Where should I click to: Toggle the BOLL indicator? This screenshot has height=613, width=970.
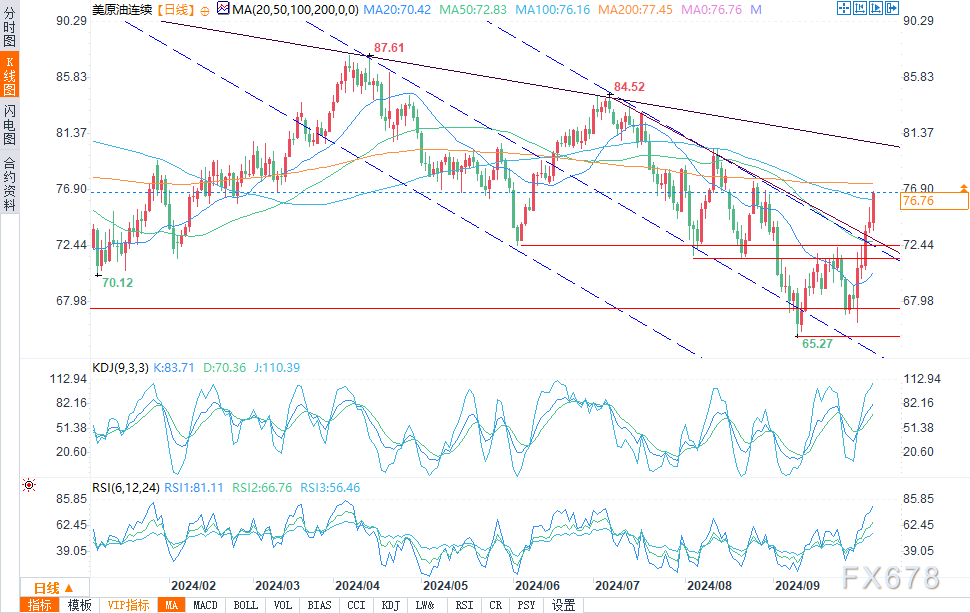click(x=246, y=605)
